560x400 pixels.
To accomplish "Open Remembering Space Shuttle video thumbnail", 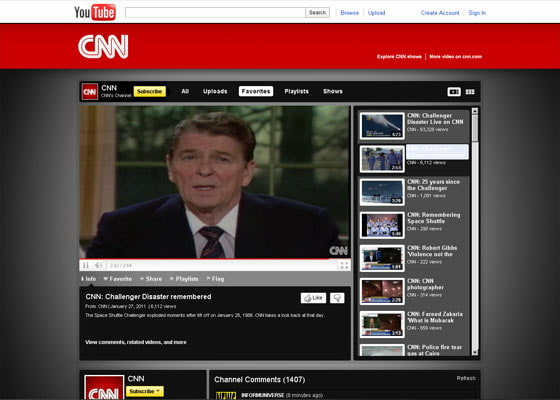I will tap(382, 225).
